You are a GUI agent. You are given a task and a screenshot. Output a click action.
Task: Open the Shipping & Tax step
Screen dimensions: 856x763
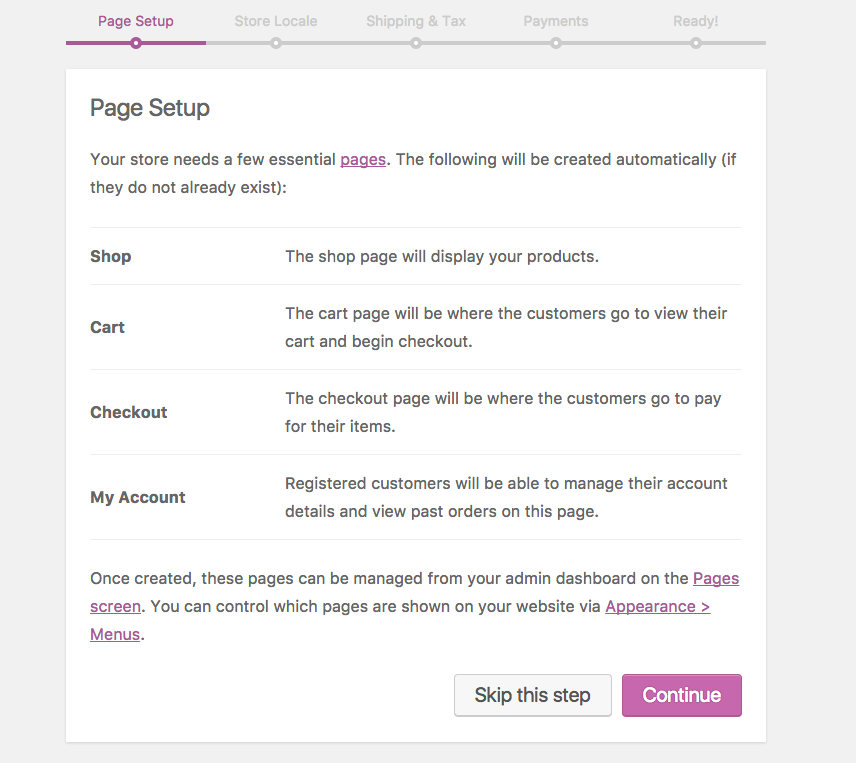coord(416,21)
